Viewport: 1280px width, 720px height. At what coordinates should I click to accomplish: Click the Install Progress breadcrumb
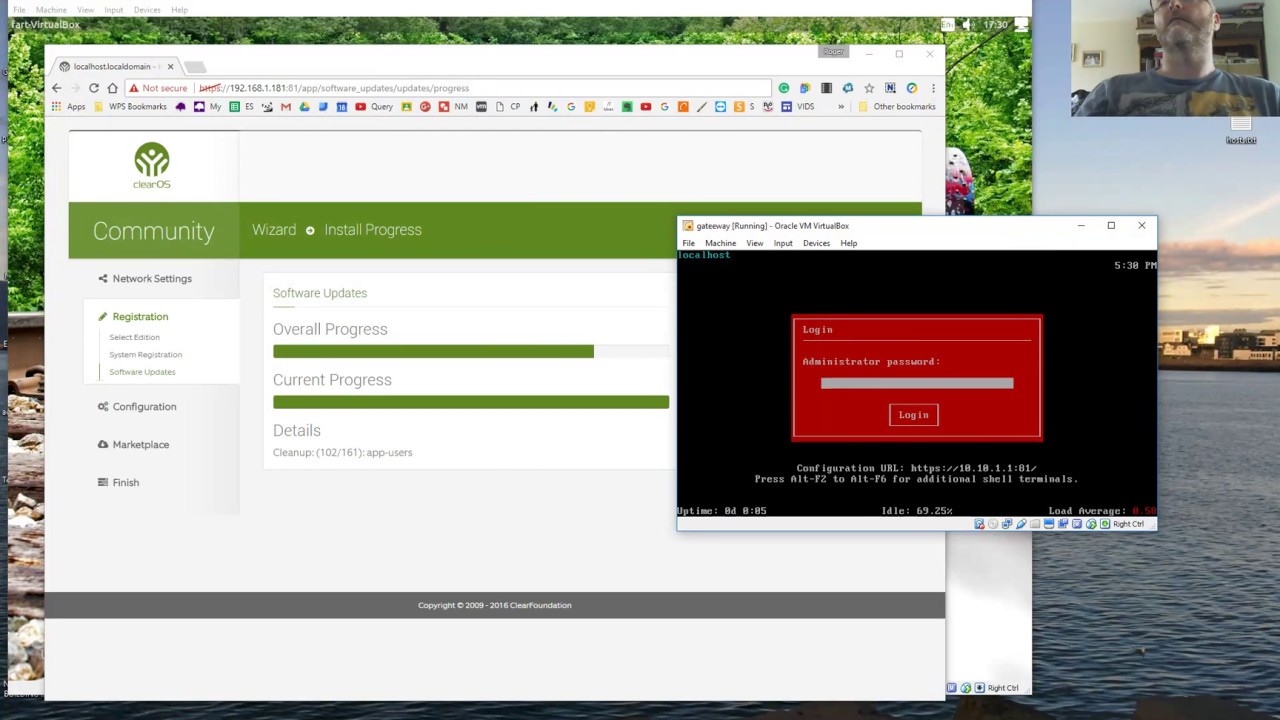(x=373, y=230)
